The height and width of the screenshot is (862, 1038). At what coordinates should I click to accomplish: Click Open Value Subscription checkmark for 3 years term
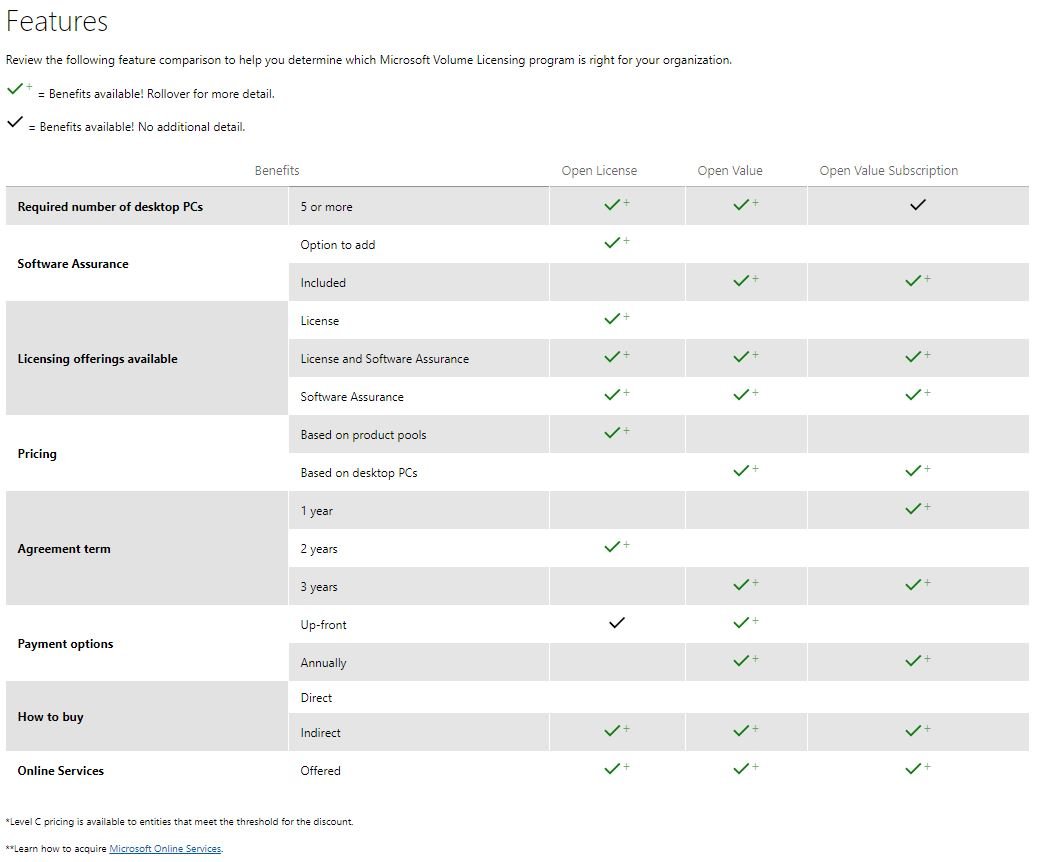(x=915, y=585)
